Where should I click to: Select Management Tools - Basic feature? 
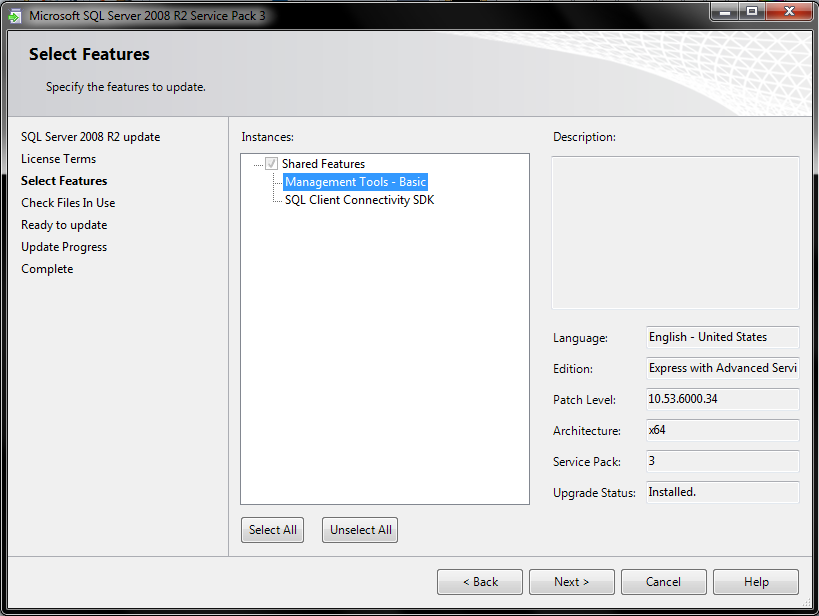pos(356,182)
